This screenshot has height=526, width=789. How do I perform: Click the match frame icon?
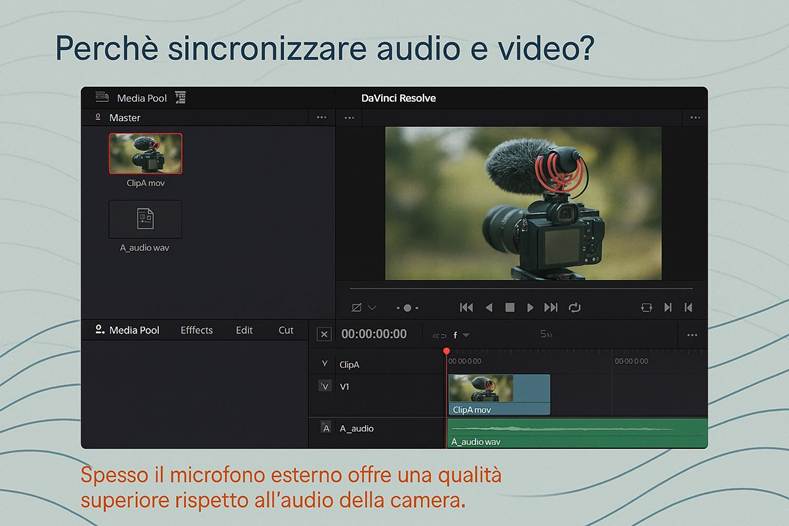click(647, 307)
